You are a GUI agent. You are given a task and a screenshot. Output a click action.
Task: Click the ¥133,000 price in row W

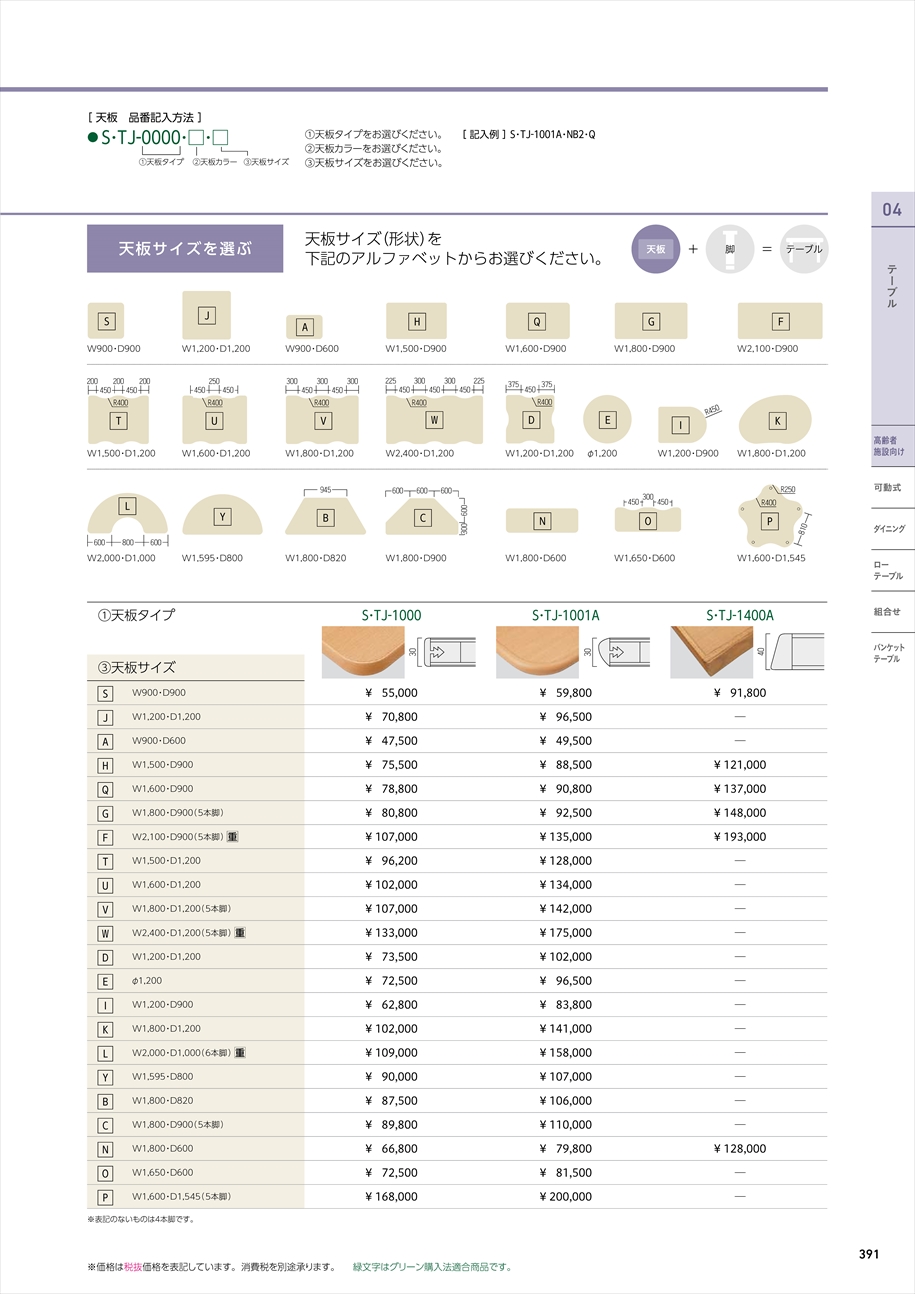point(391,933)
